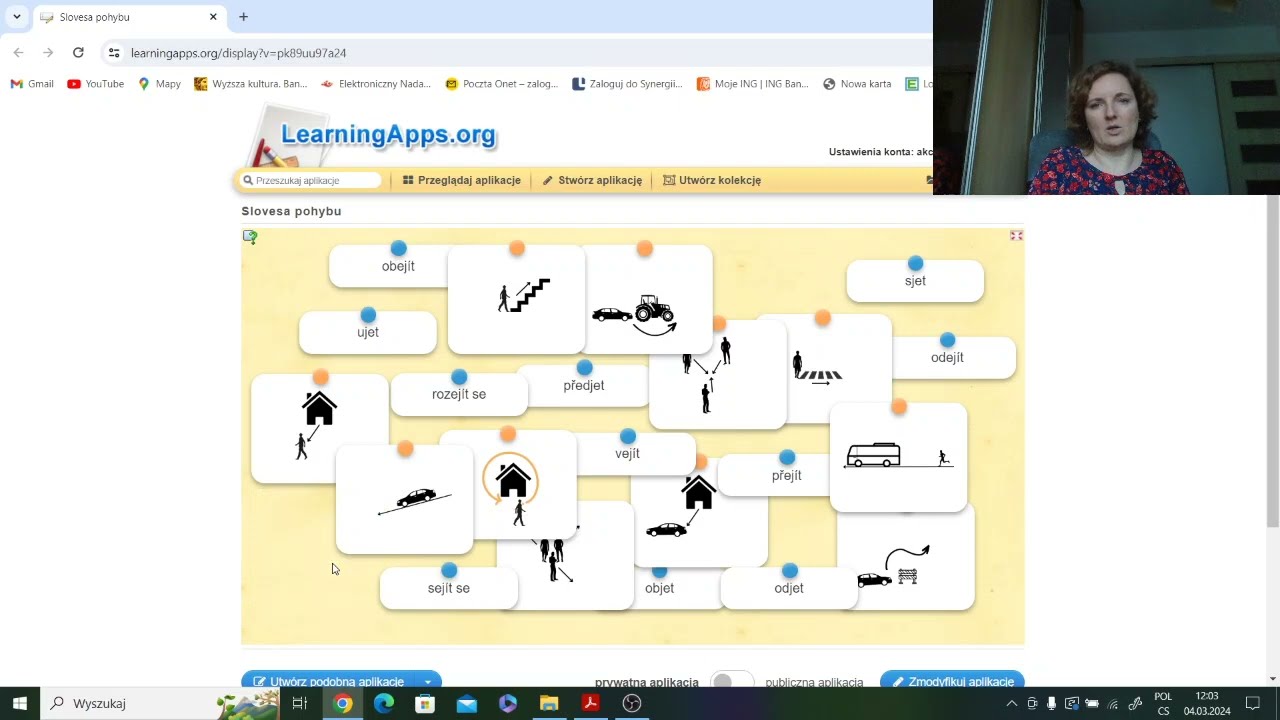Expand the tab search dropdown chevron
This screenshot has width=1280, height=720.
click(17, 17)
